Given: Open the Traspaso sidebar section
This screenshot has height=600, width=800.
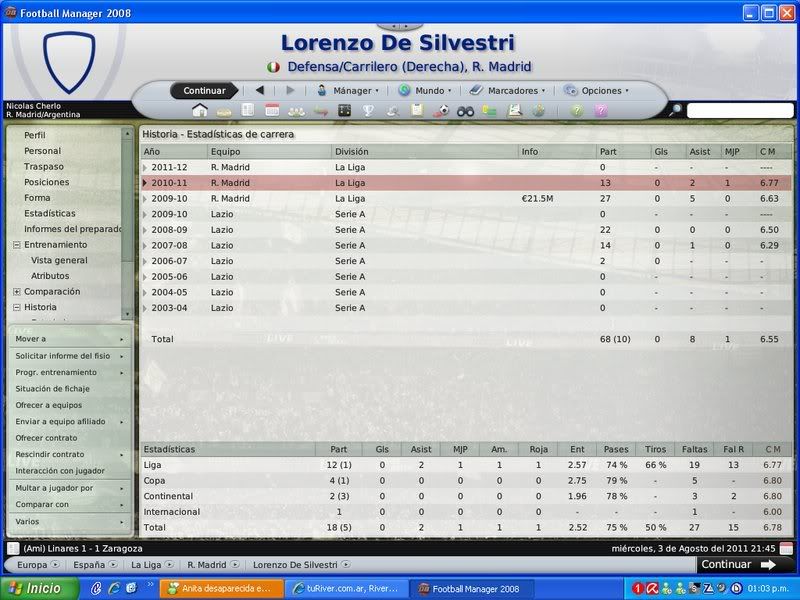Looking at the screenshot, I should pos(44,166).
